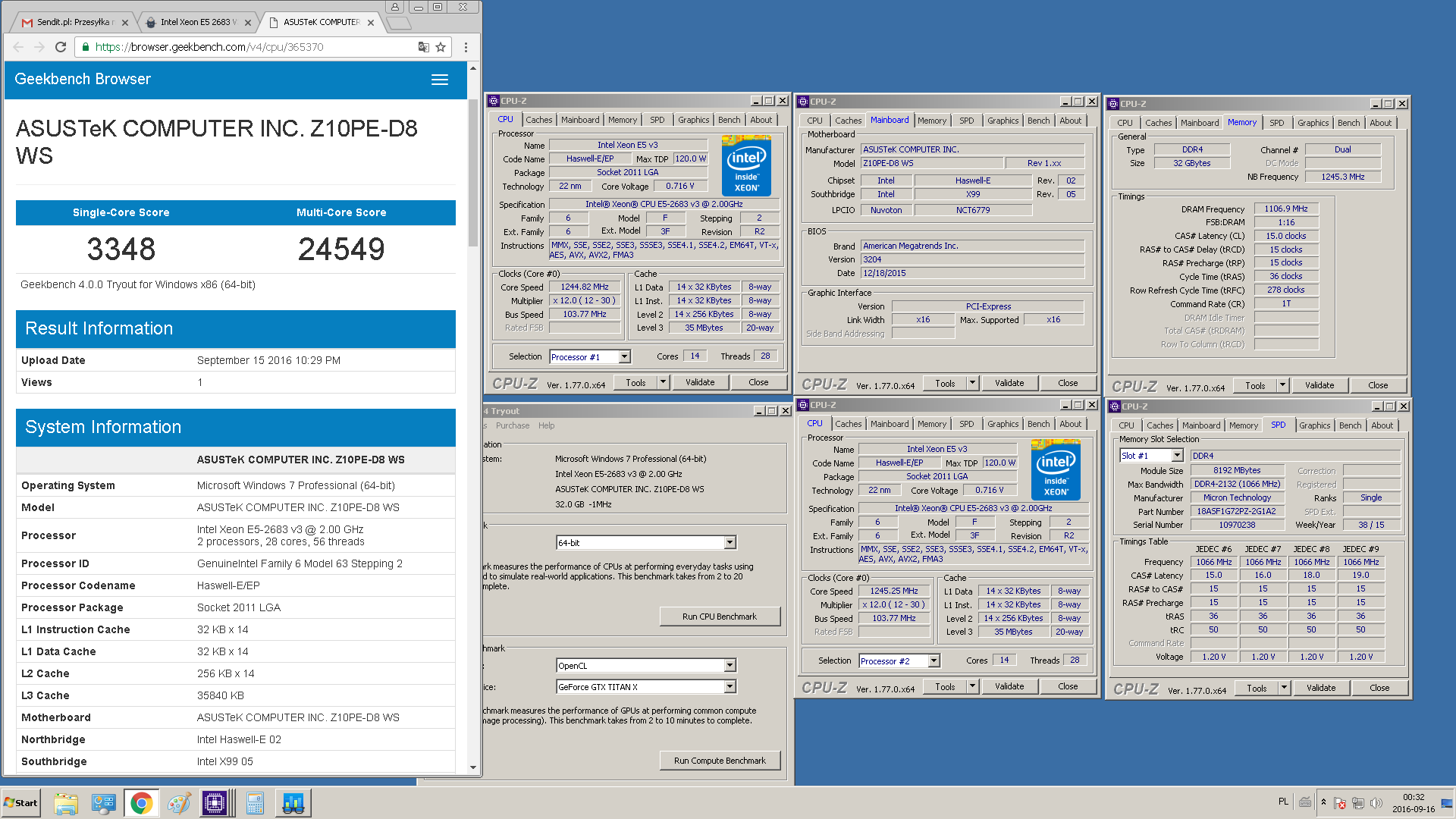Open the Geekbench Browser hamburger menu
The height and width of the screenshot is (819, 1456).
coord(440,80)
